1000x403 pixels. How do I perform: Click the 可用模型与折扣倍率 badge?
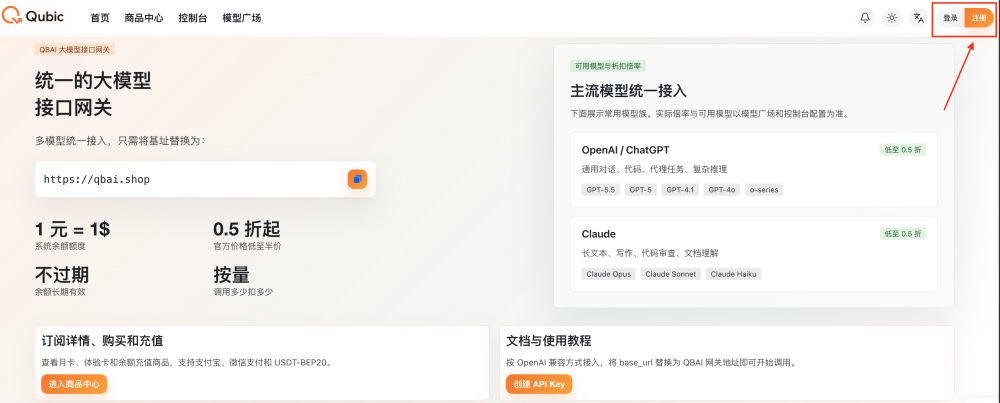(609, 66)
